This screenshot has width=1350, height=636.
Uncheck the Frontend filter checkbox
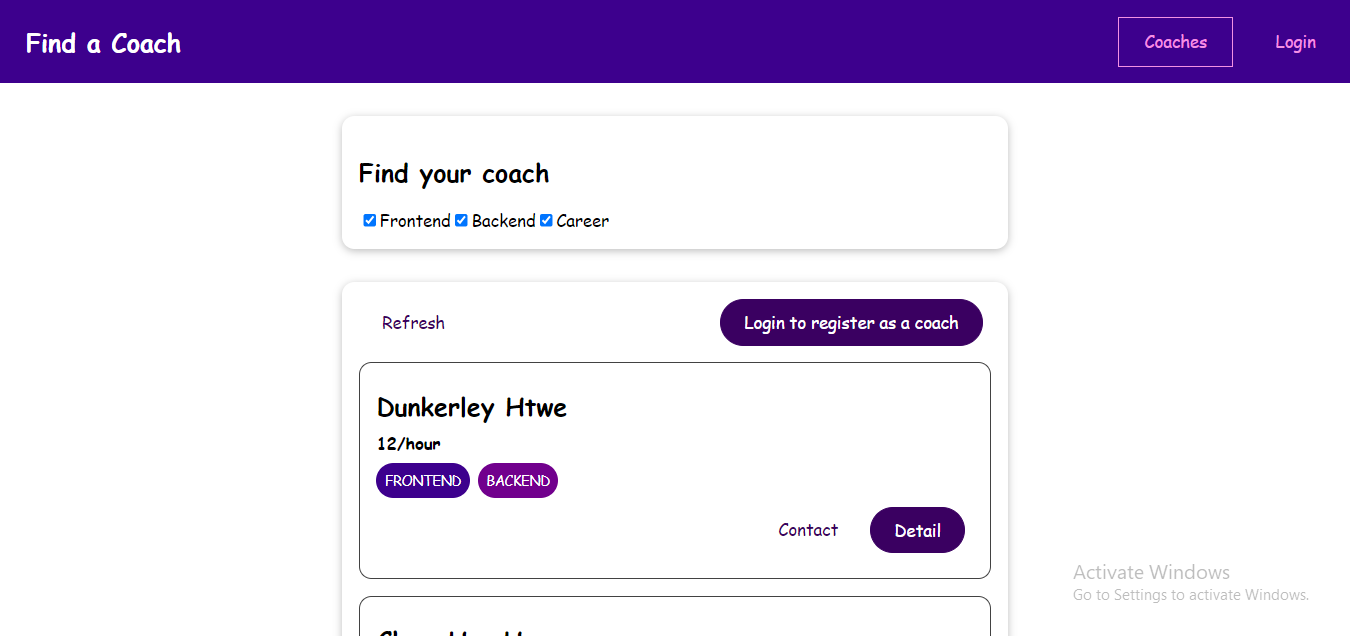(x=370, y=220)
